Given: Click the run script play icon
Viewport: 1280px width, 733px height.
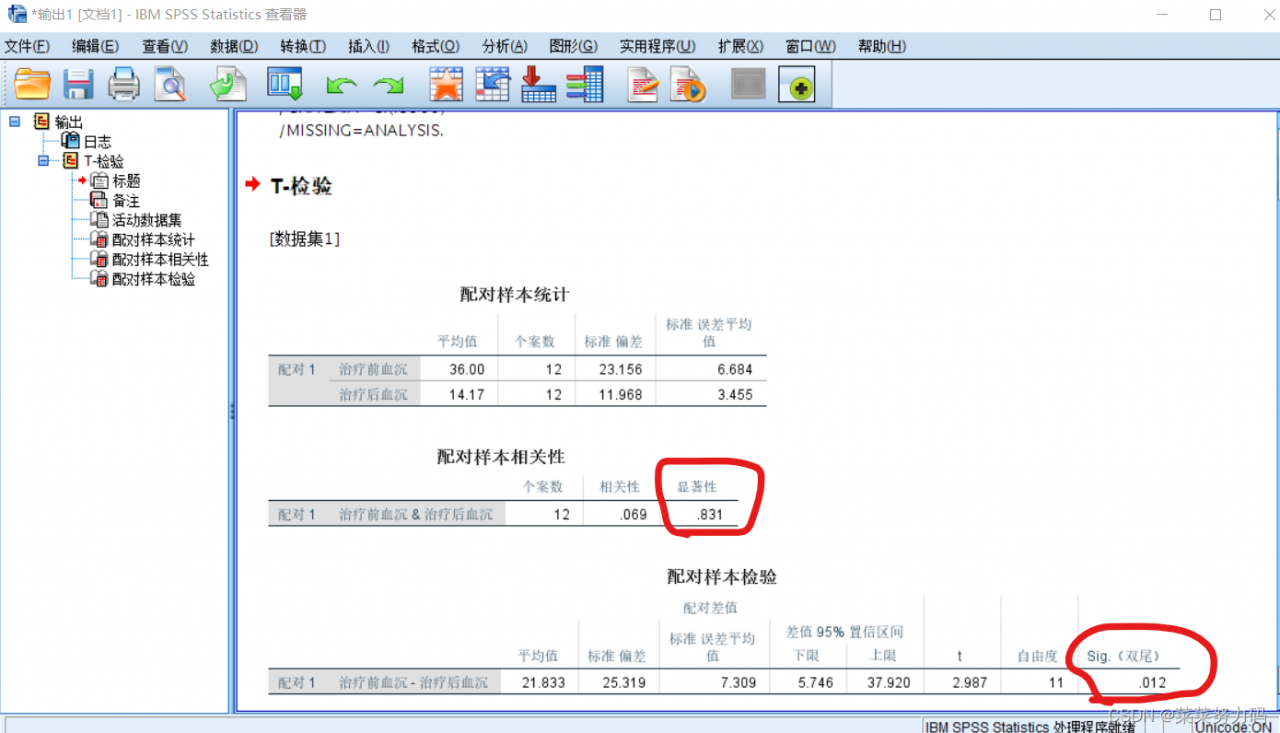Looking at the screenshot, I should (x=688, y=85).
